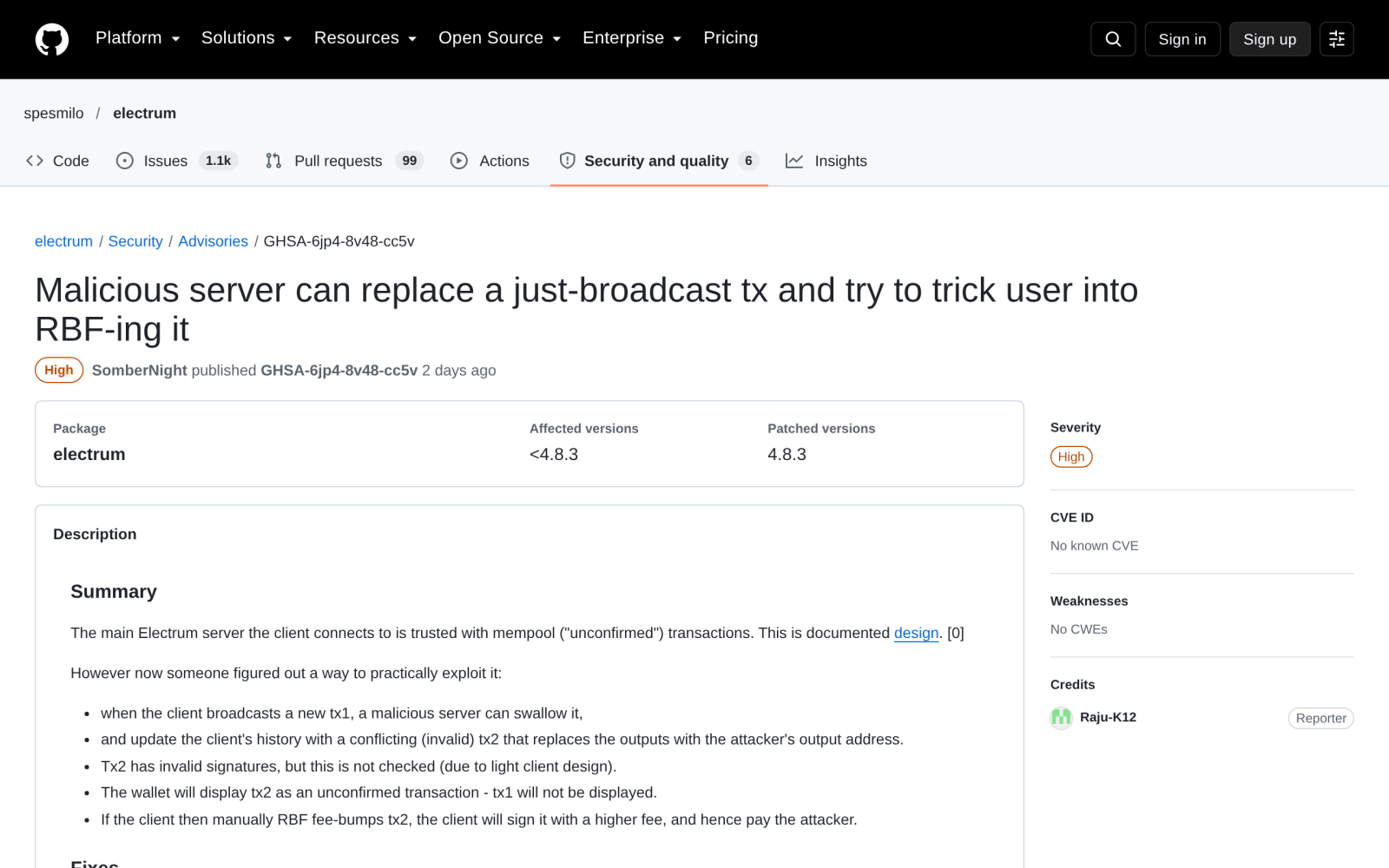The image size is (1389, 868).
Task: Open the Pull requests tab
Action: (344, 161)
